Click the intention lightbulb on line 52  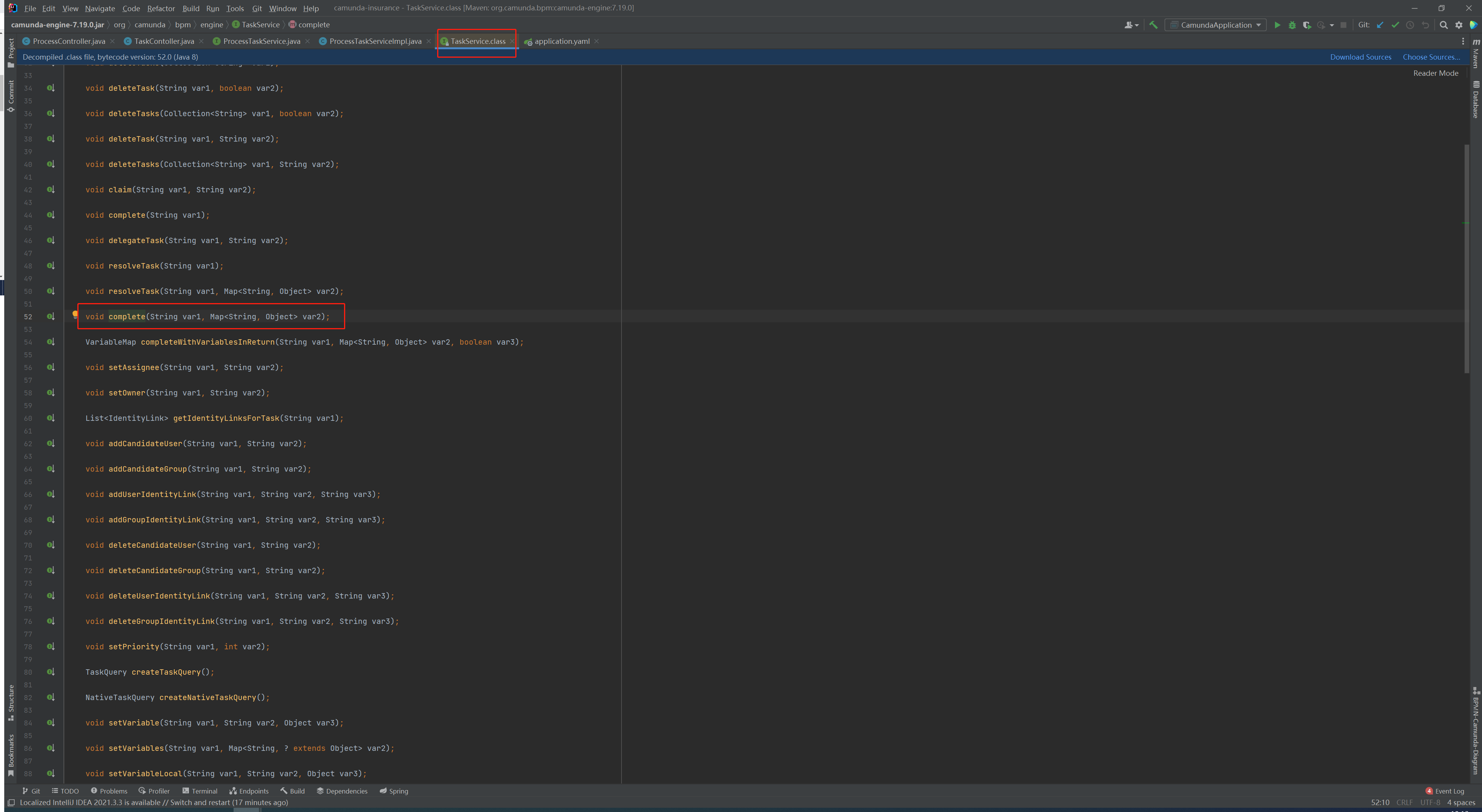75,315
